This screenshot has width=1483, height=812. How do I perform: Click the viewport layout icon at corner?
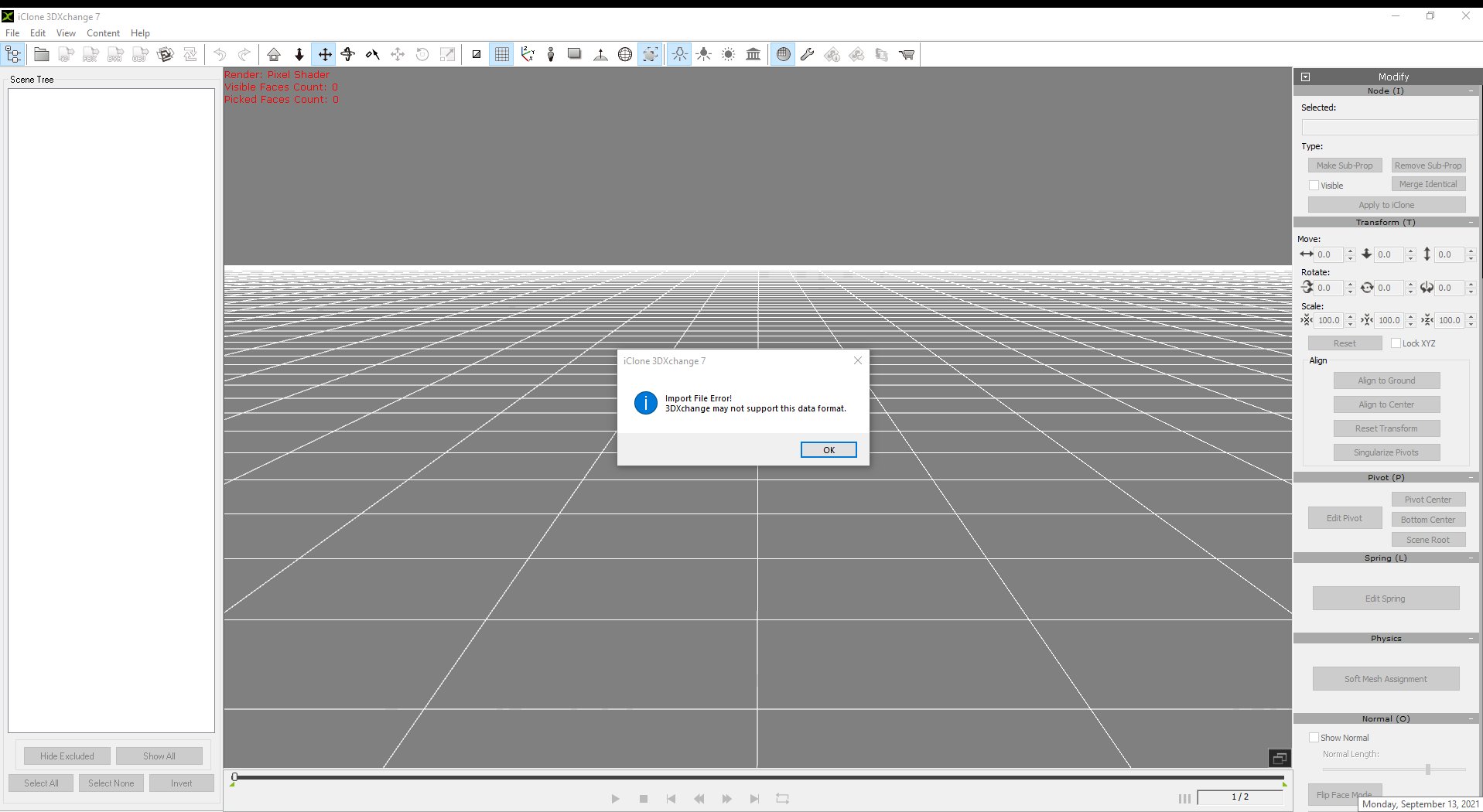pos(1280,759)
